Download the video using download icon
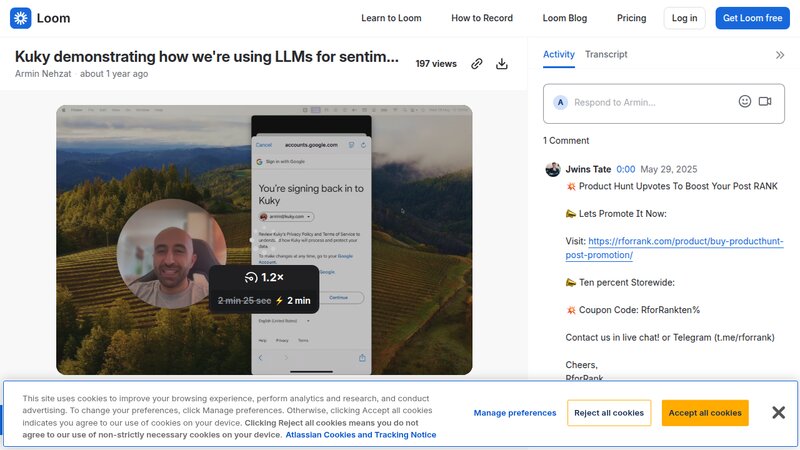 click(502, 64)
